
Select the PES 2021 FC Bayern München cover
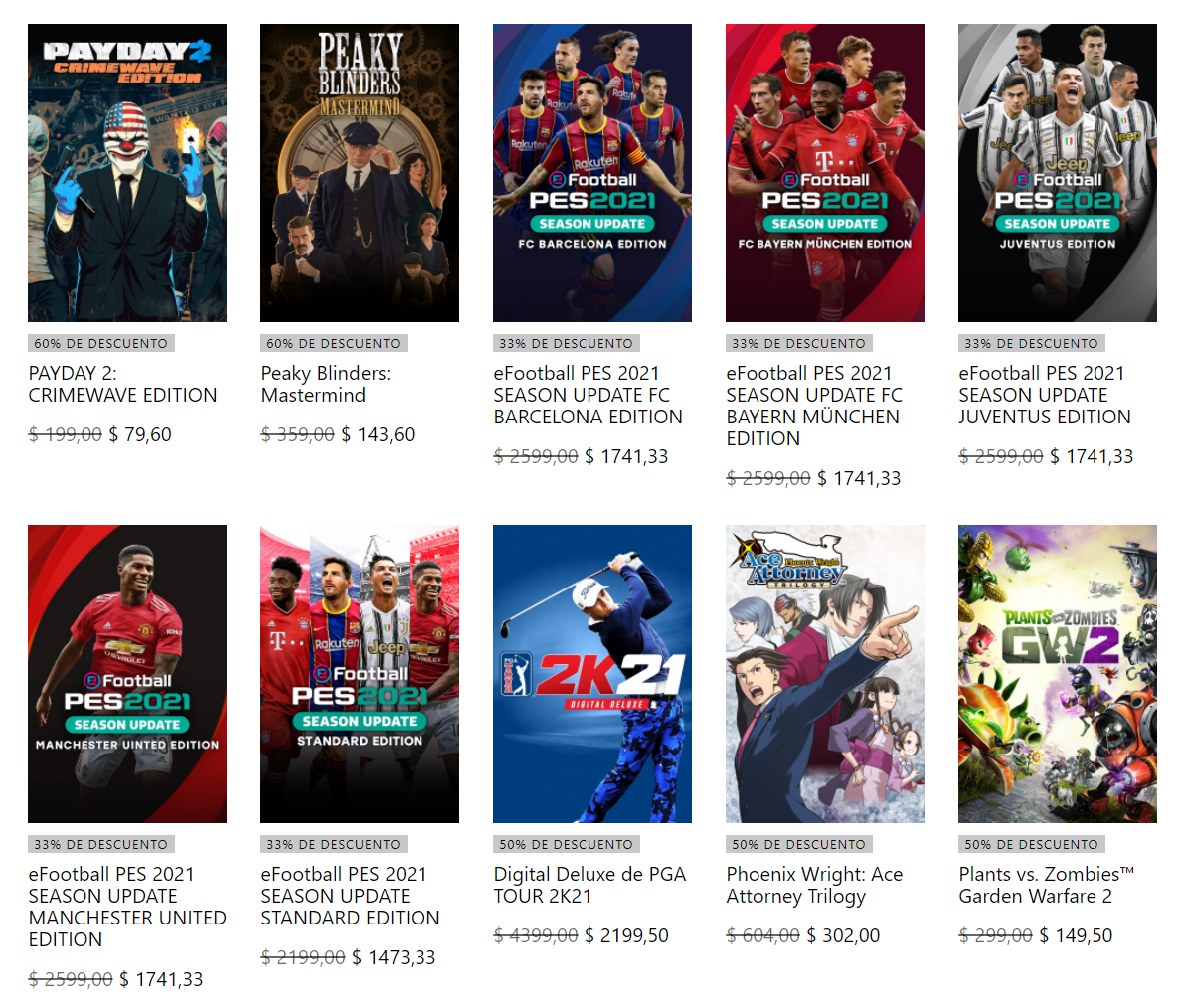825,173
